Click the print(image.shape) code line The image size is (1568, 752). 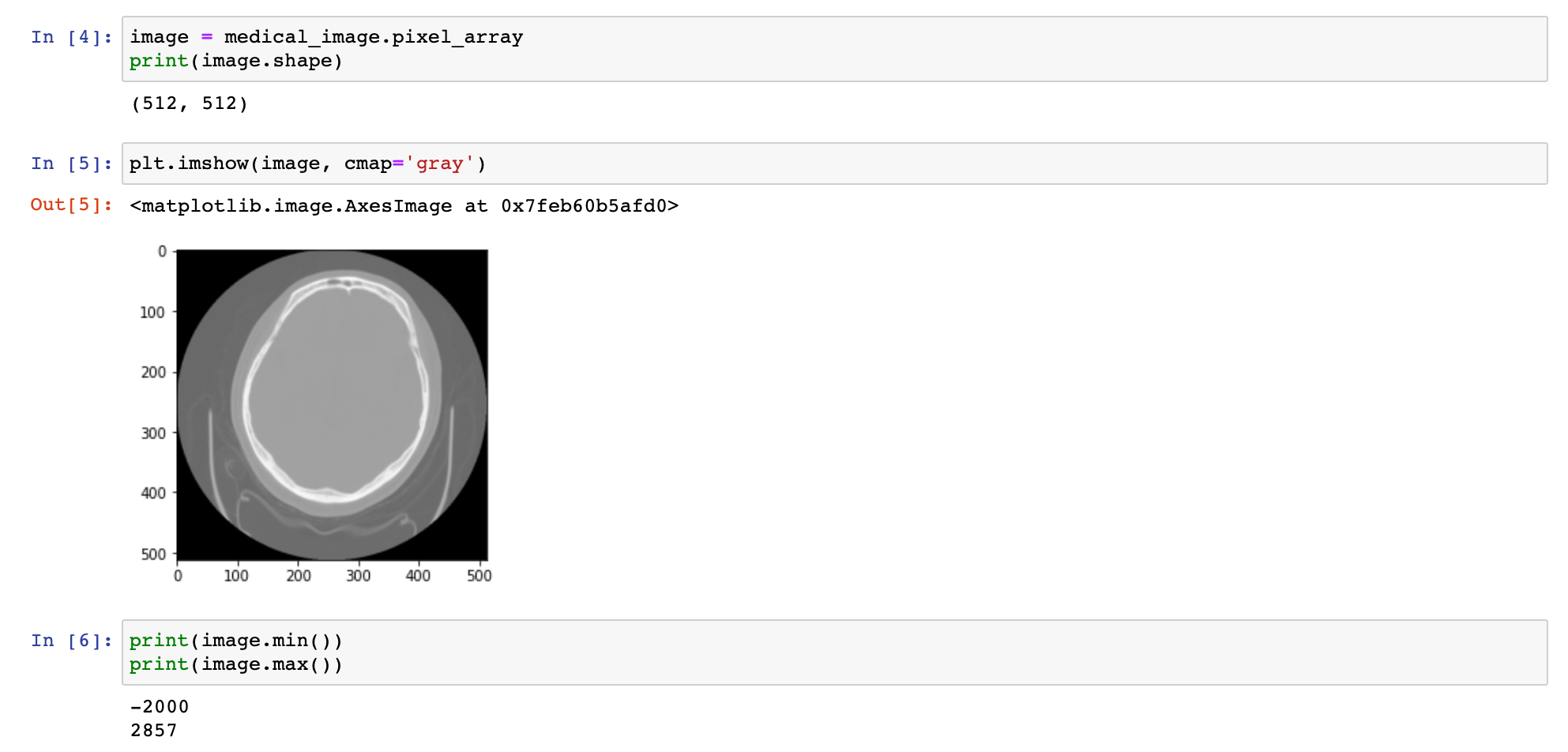235,61
